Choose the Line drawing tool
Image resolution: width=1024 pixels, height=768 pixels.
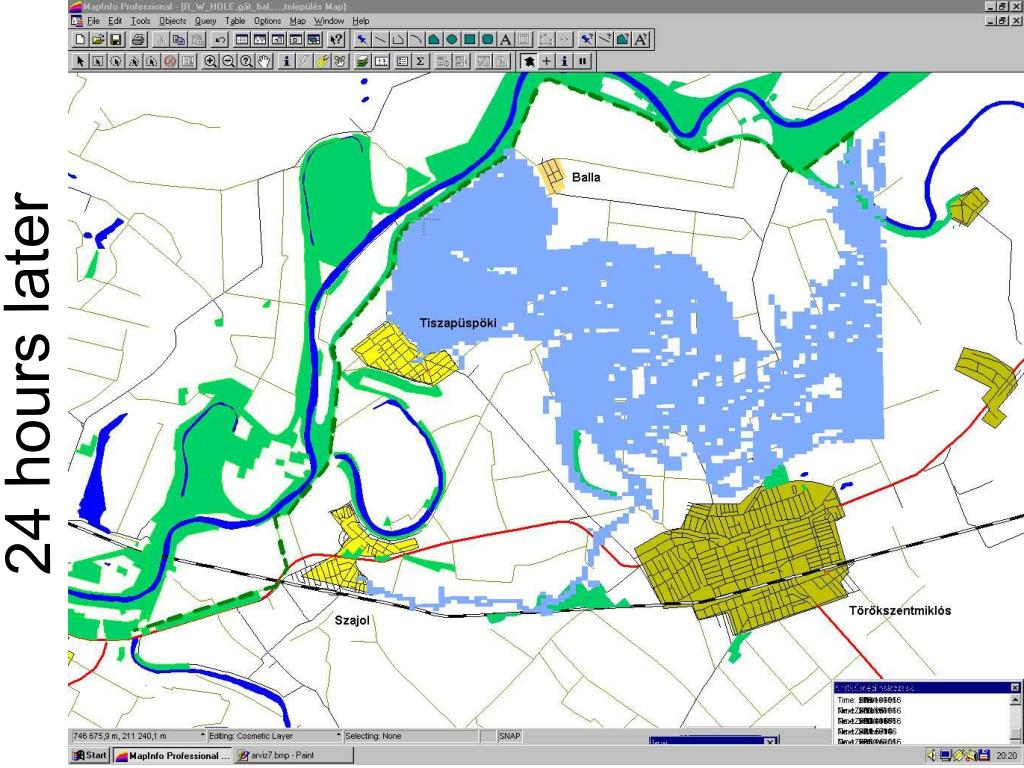pyautogui.click(x=379, y=40)
